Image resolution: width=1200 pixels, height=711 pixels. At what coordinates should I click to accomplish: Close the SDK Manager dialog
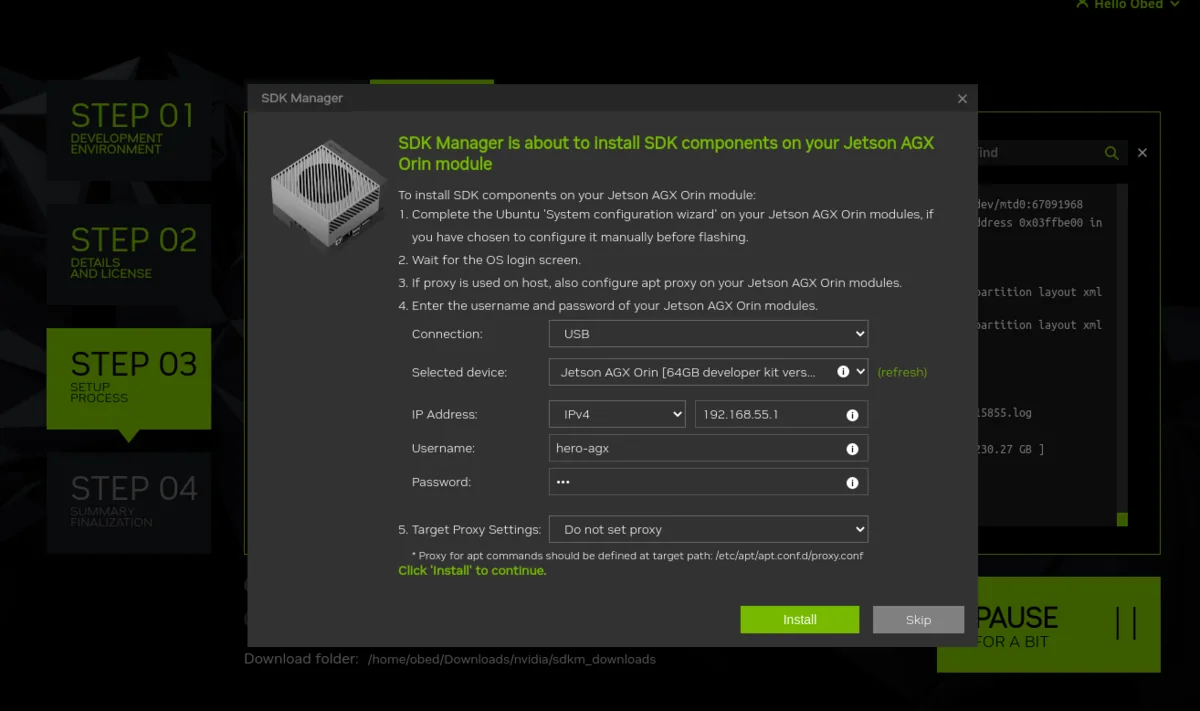[x=962, y=98]
